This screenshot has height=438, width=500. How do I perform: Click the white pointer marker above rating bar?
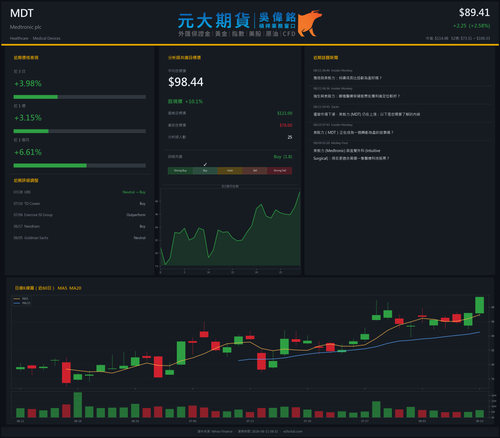tap(205, 164)
